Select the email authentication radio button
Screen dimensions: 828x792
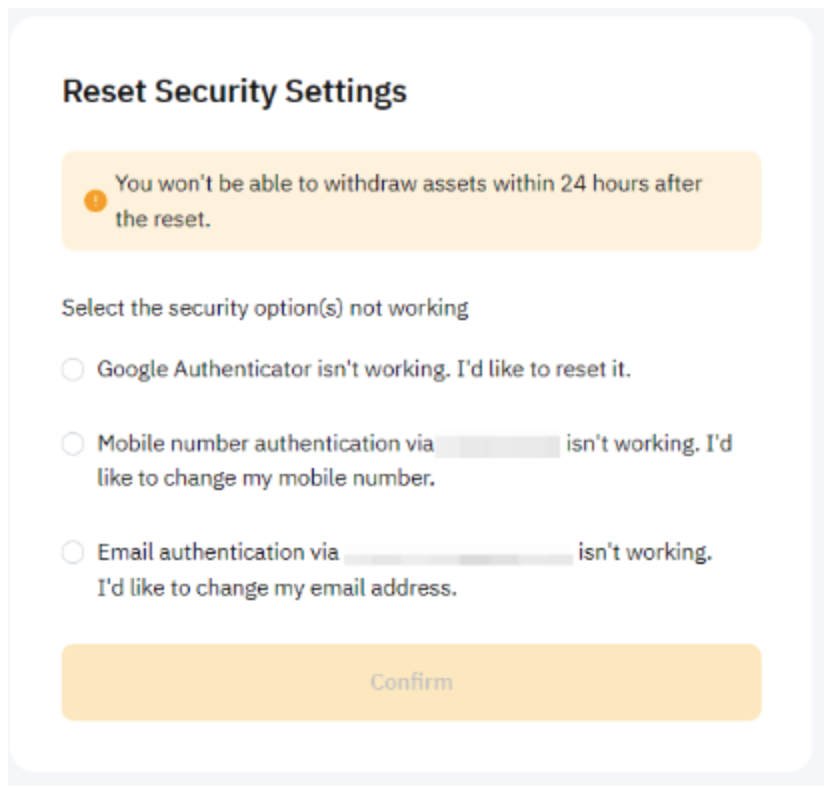pos(73,553)
